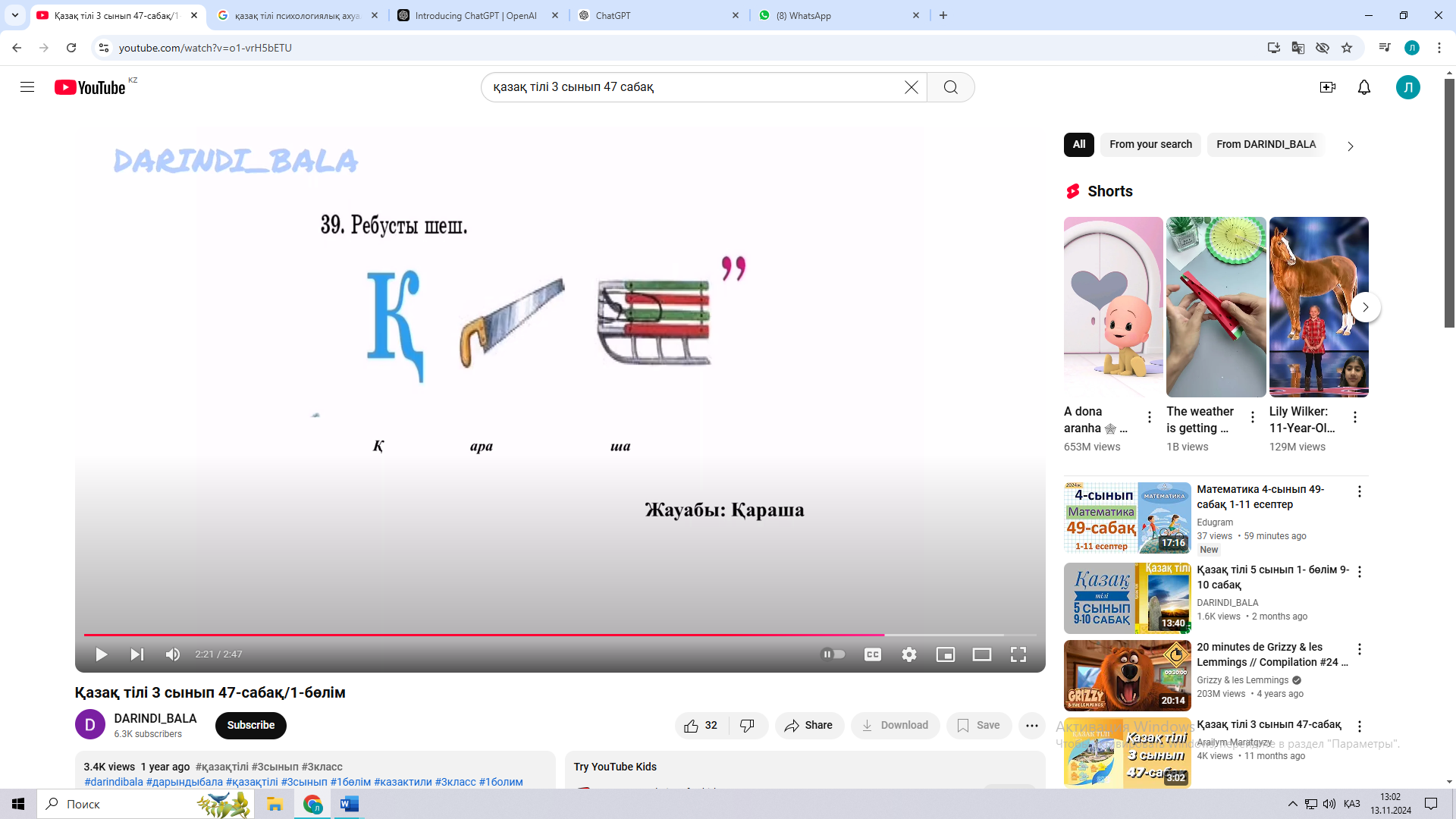Open more actions menu beside Save
This screenshot has height=819, width=1456.
coord(1031,726)
